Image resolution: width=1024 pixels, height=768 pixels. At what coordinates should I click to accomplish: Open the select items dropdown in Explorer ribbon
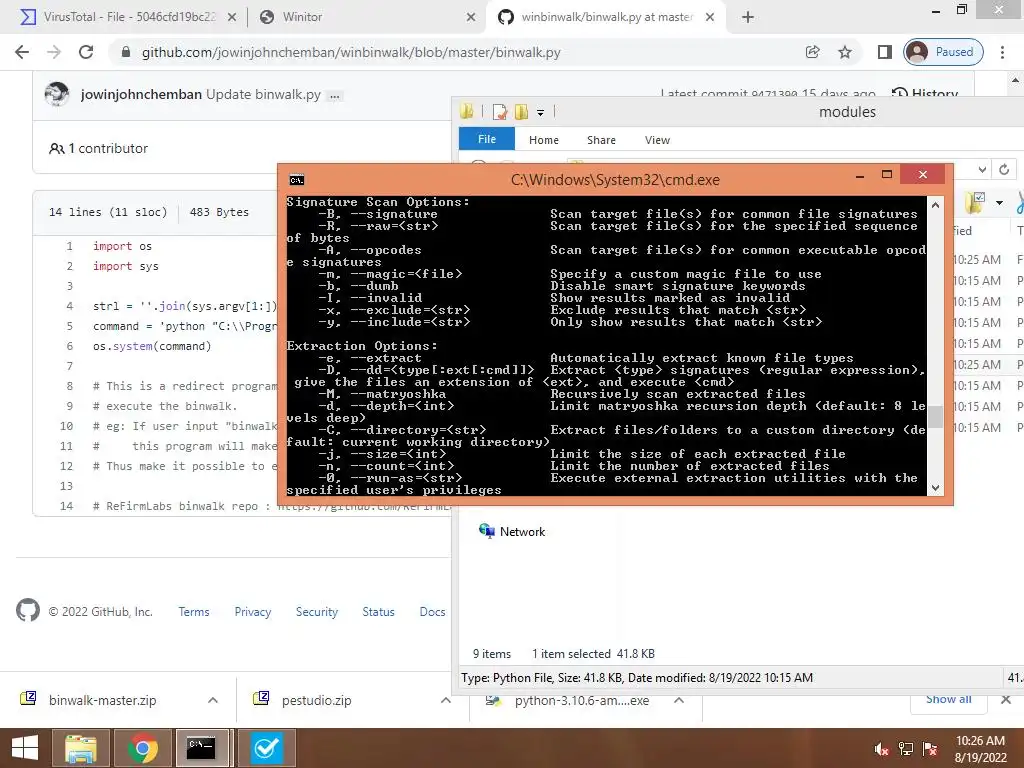tap(999, 202)
